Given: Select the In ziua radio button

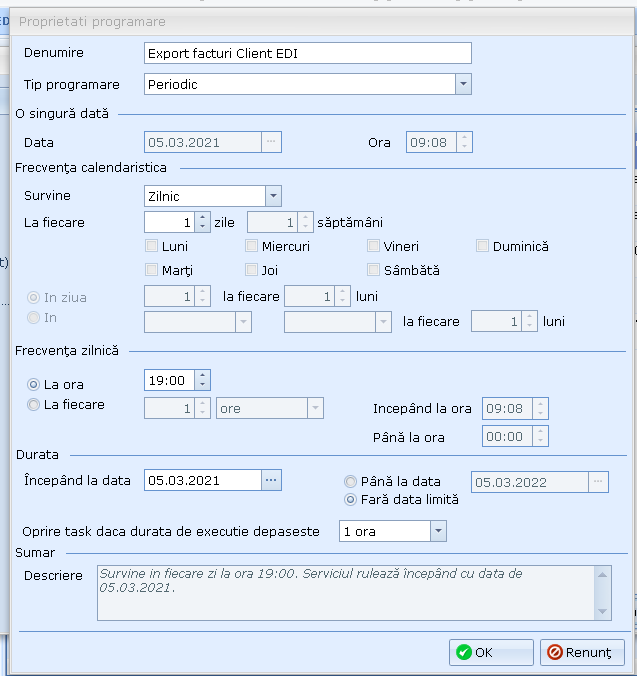Looking at the screenshot, I should point(33,297).
